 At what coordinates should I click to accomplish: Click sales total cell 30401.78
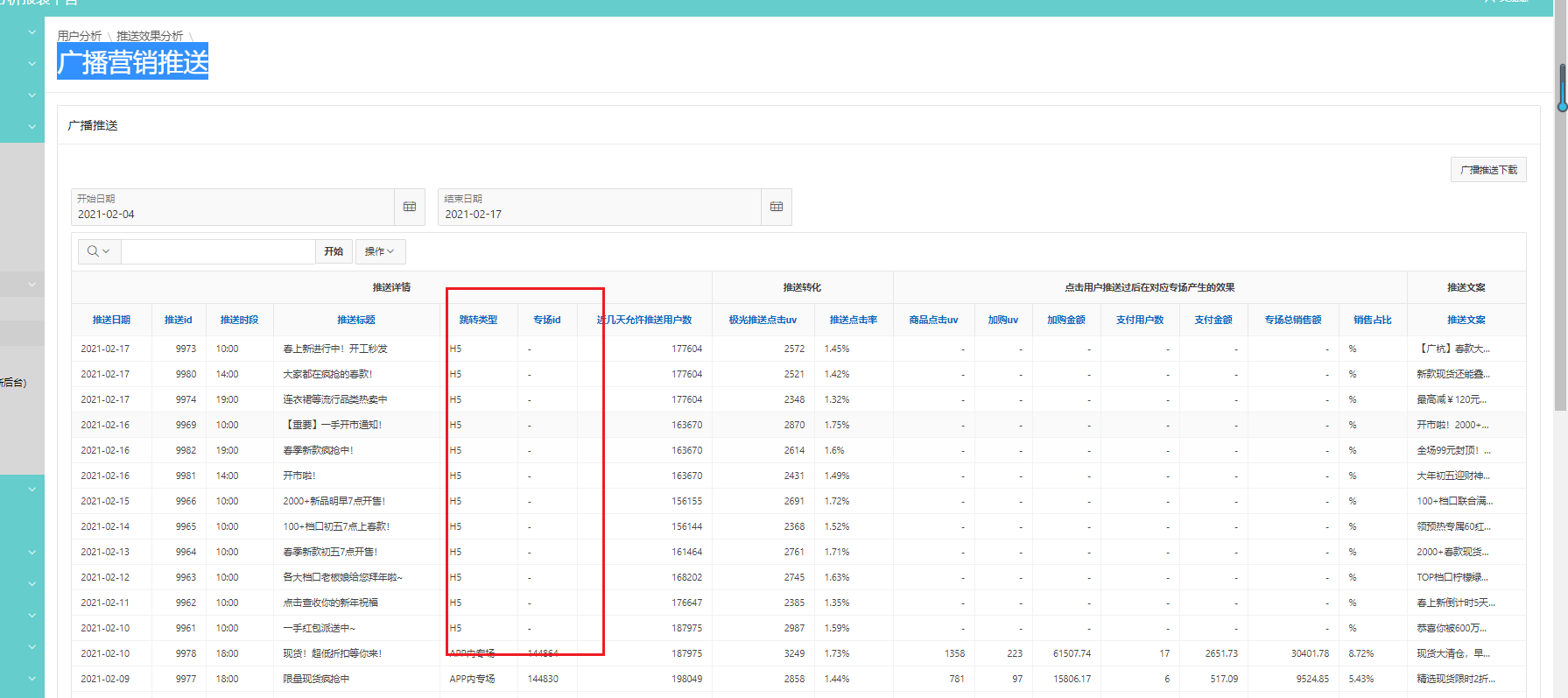pos(1310,653)
